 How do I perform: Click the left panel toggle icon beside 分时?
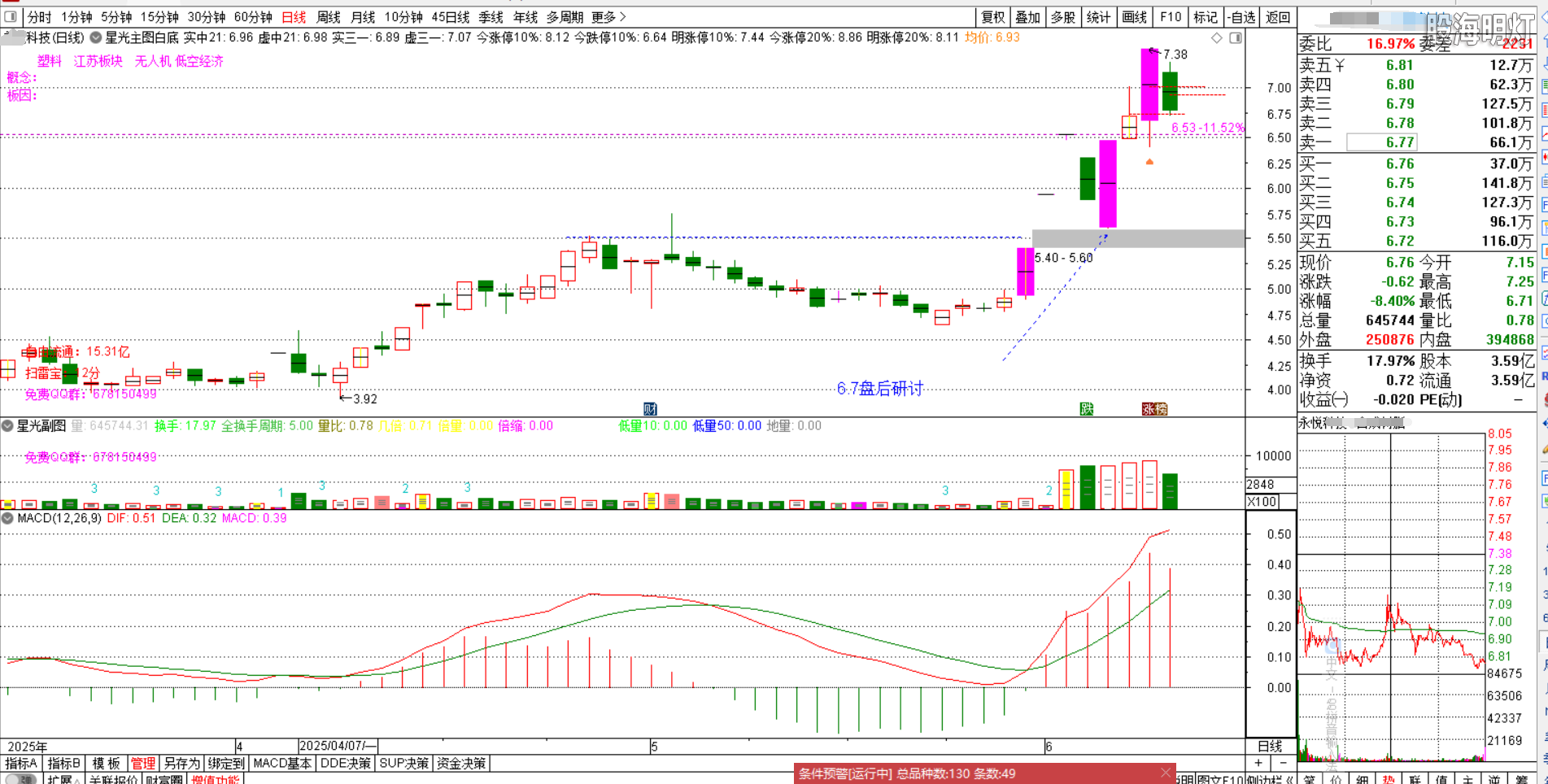pyautogui.click(x=11, y=17)
